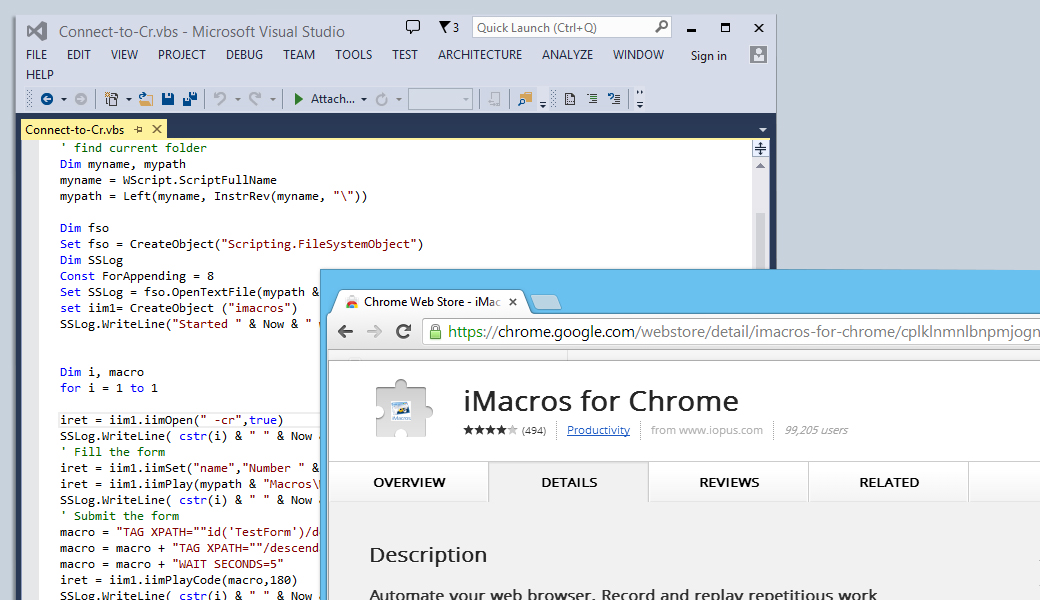
Task: Click the Redo arrow icon
Action: coord(255,99)
